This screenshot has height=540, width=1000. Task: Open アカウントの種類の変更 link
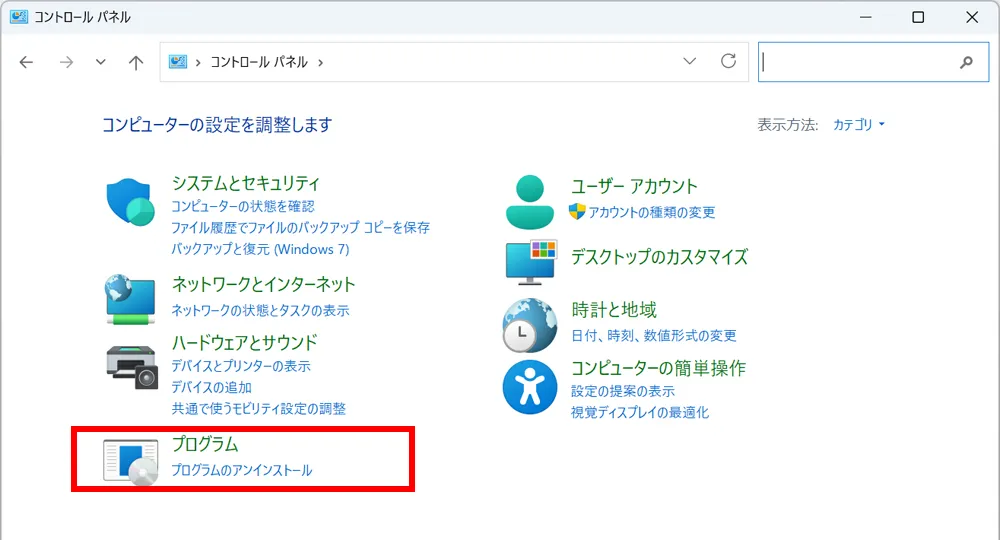(x=651, y=212)
